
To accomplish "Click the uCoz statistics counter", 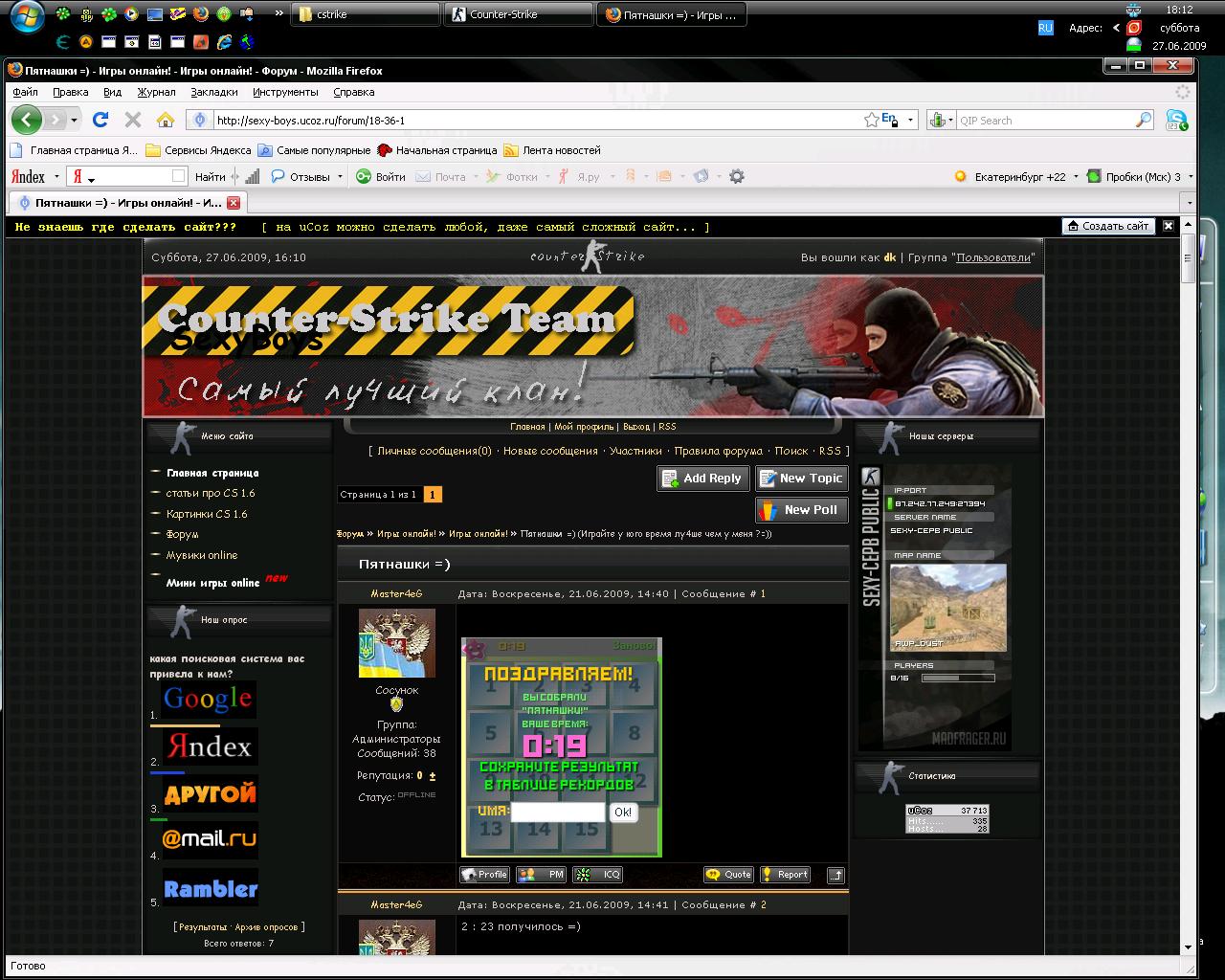I will pyautogui.click(x=947, y=818).
